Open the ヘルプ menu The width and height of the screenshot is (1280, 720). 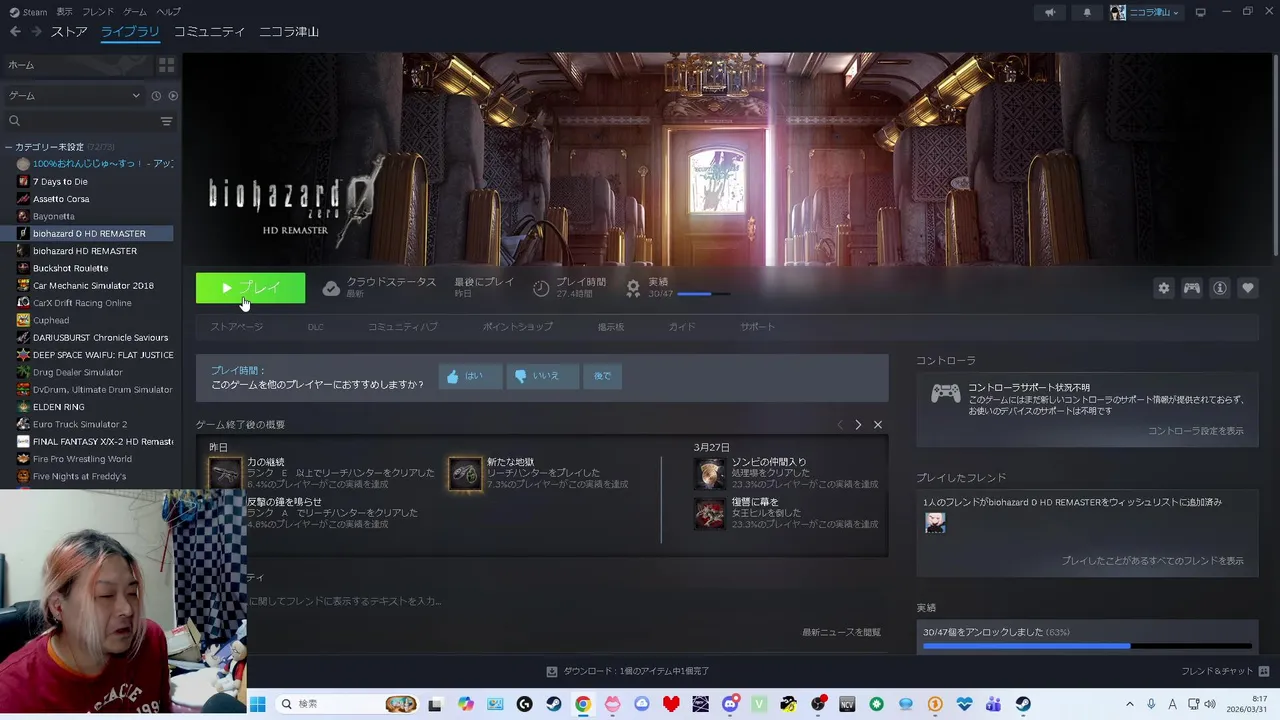(169, 12)
